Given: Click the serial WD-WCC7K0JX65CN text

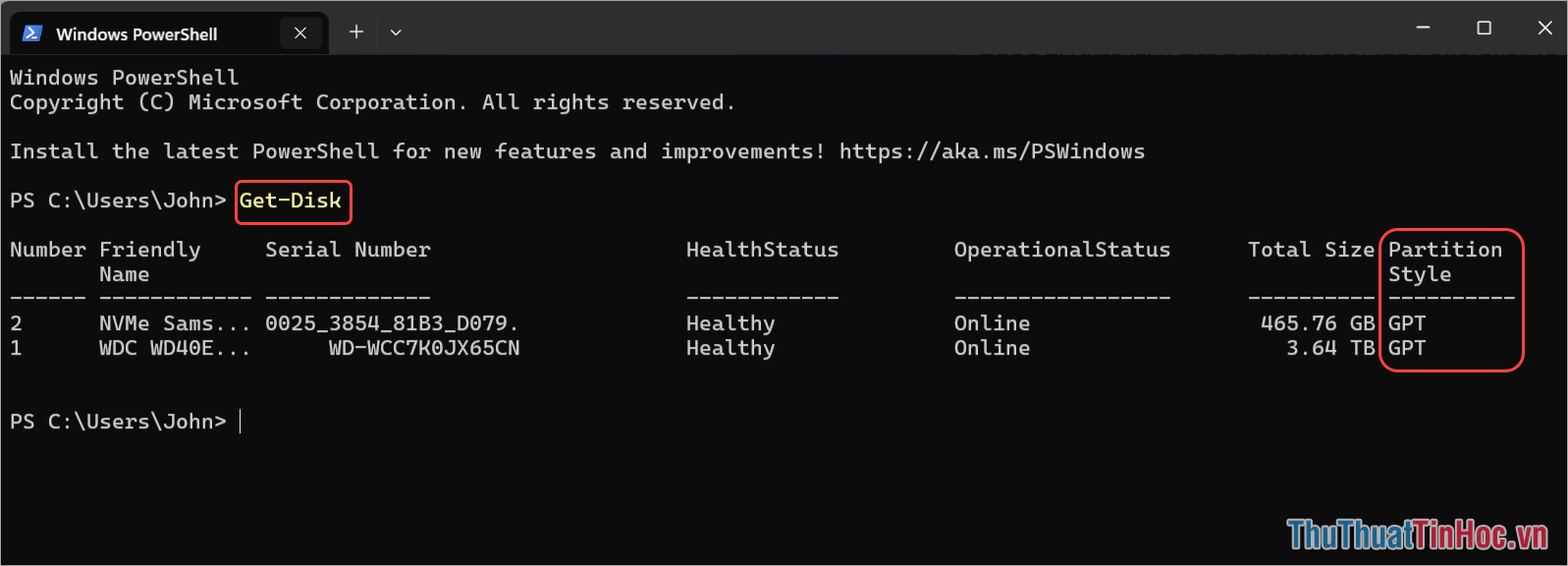Looking at the screenshot, I should coord(424,348).
